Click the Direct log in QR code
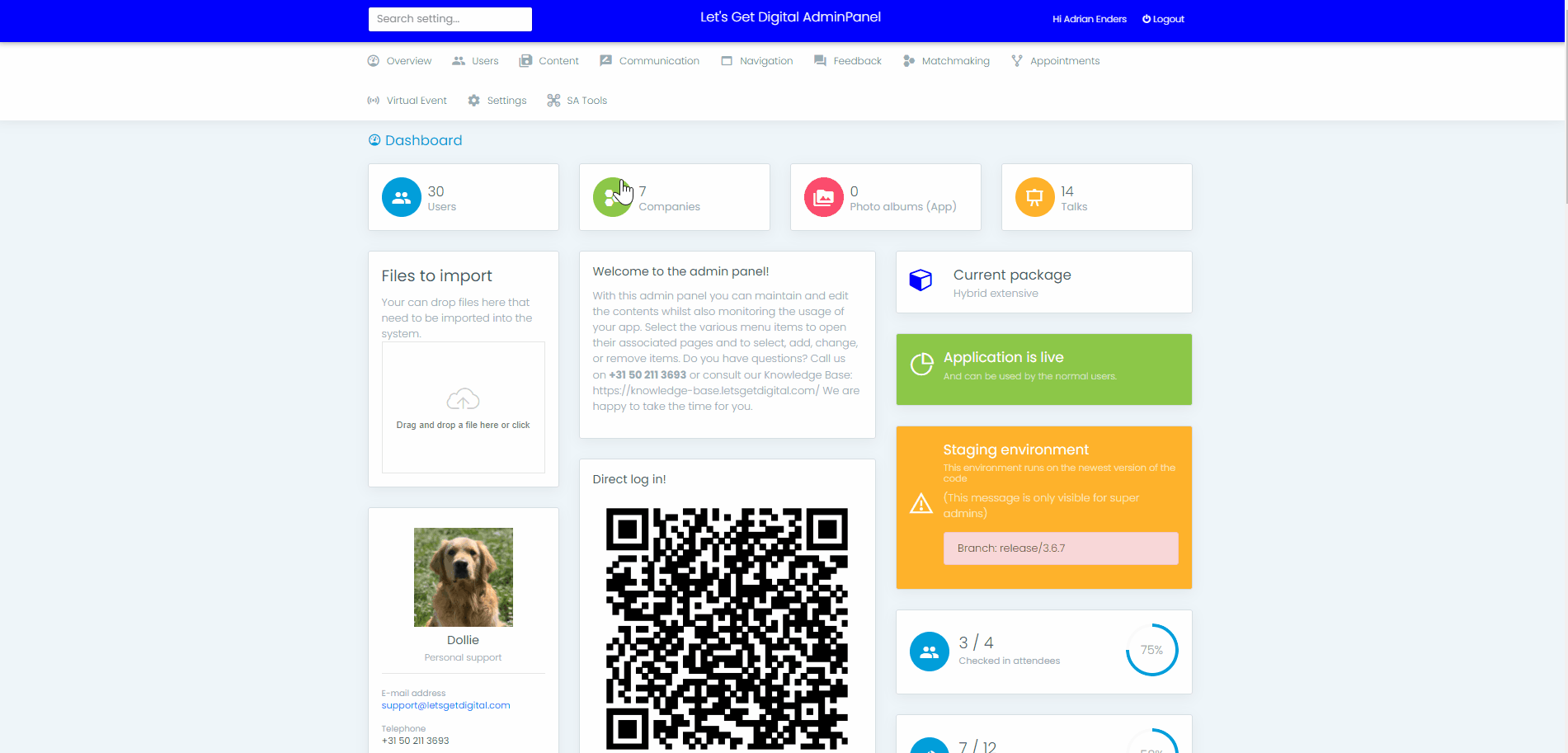Screen dimensions: 1568x753 pyautogui.click(x=727, y=628)
